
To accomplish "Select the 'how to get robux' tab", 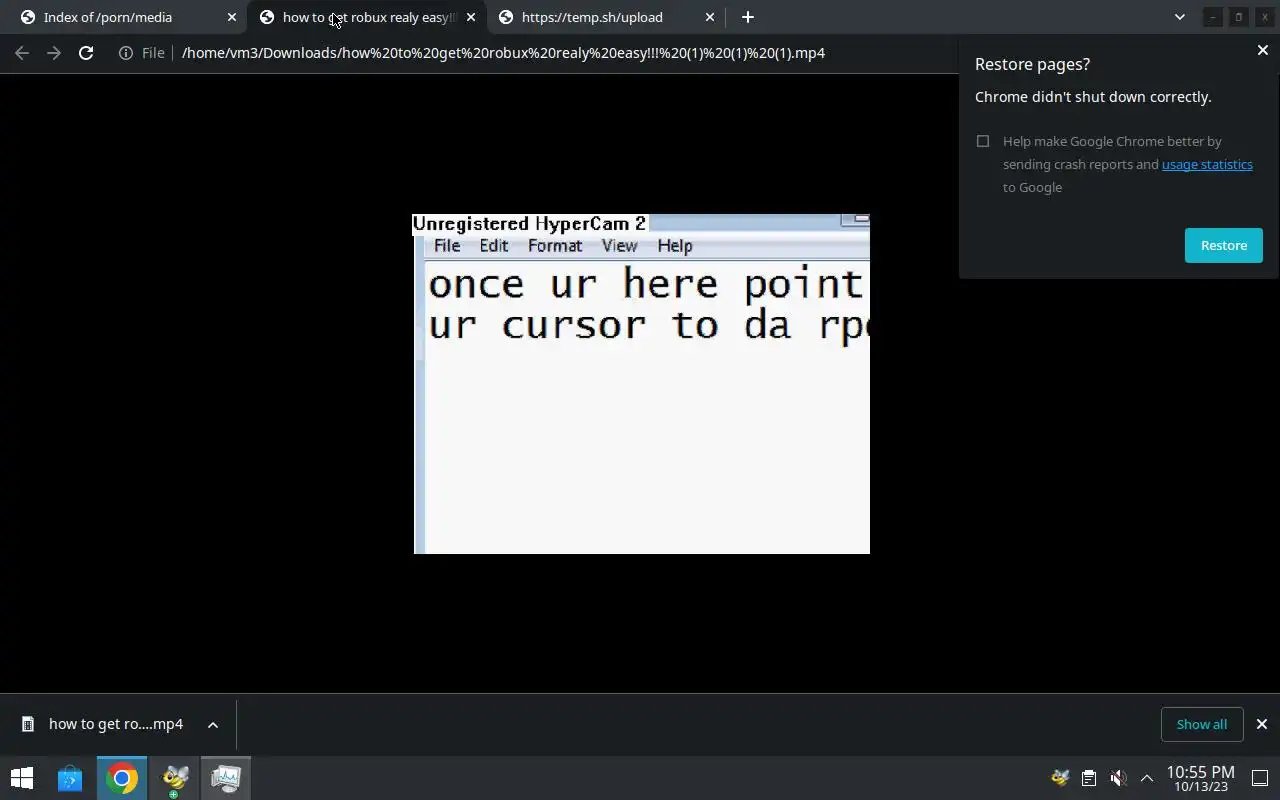I will pos(367,17).
